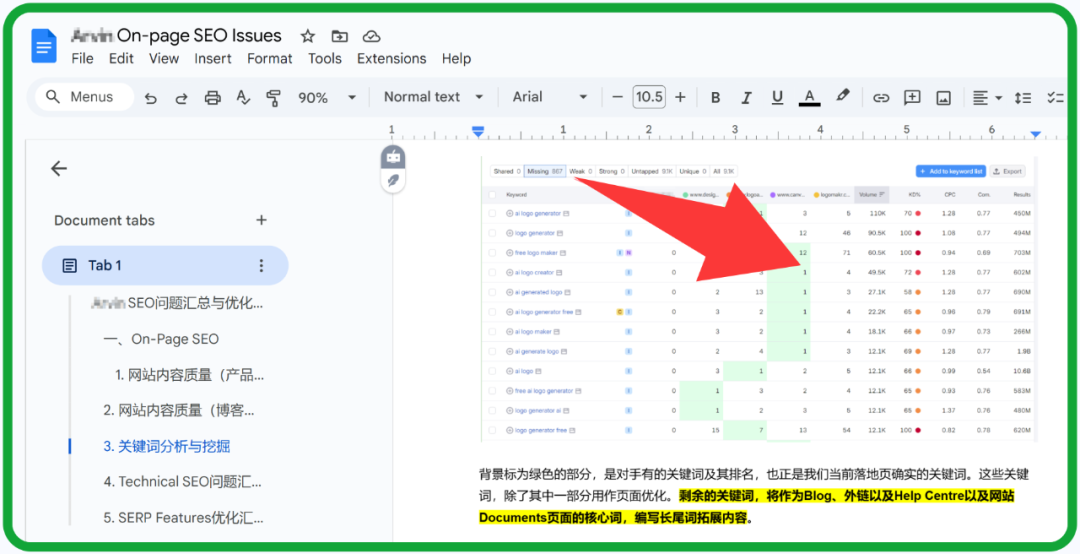Screen dimensions: 1080x554
Task: Toggle underline text formatting
Action: point(777,98)
